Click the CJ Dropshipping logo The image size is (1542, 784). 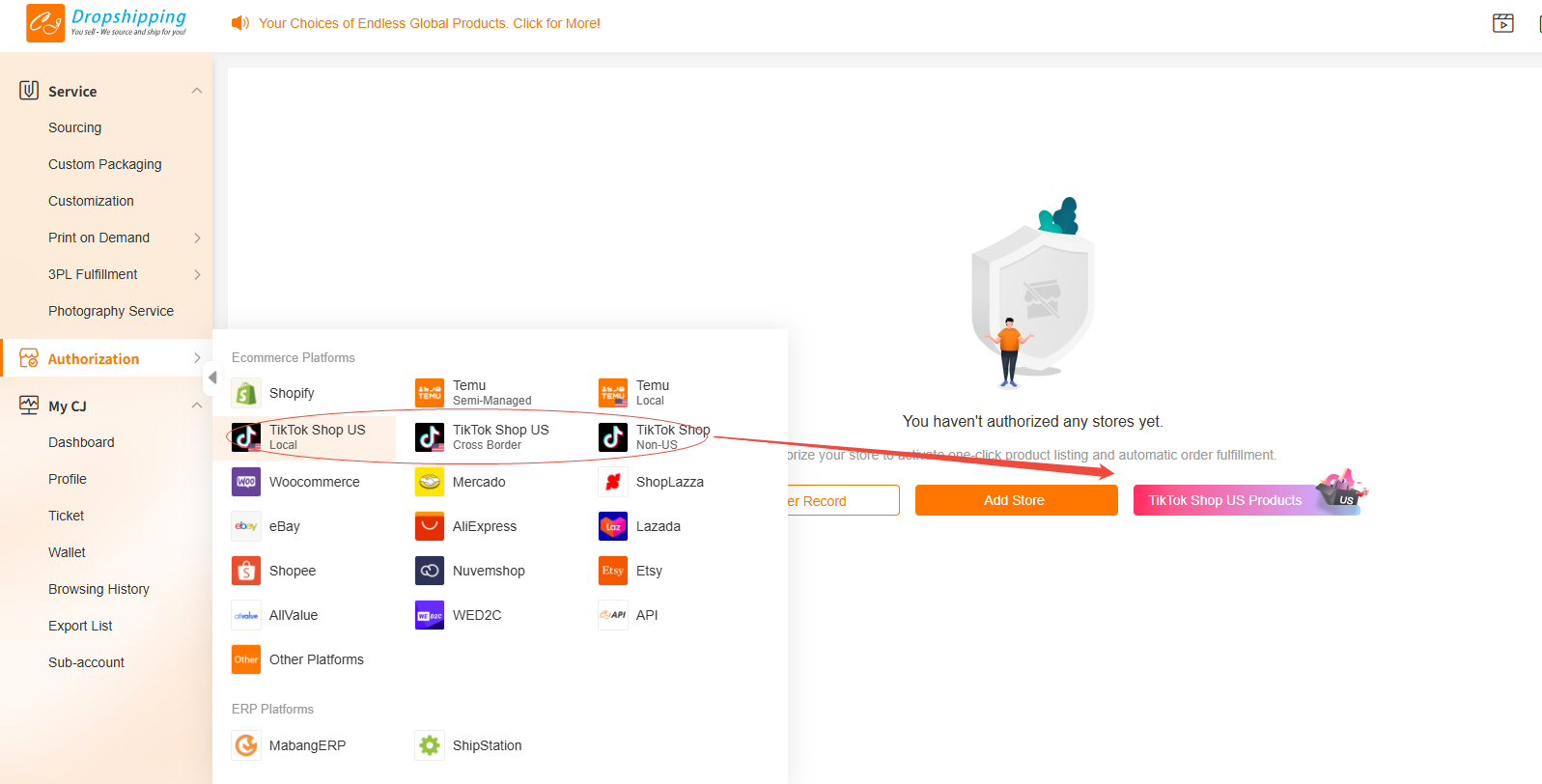click(106, 23)
